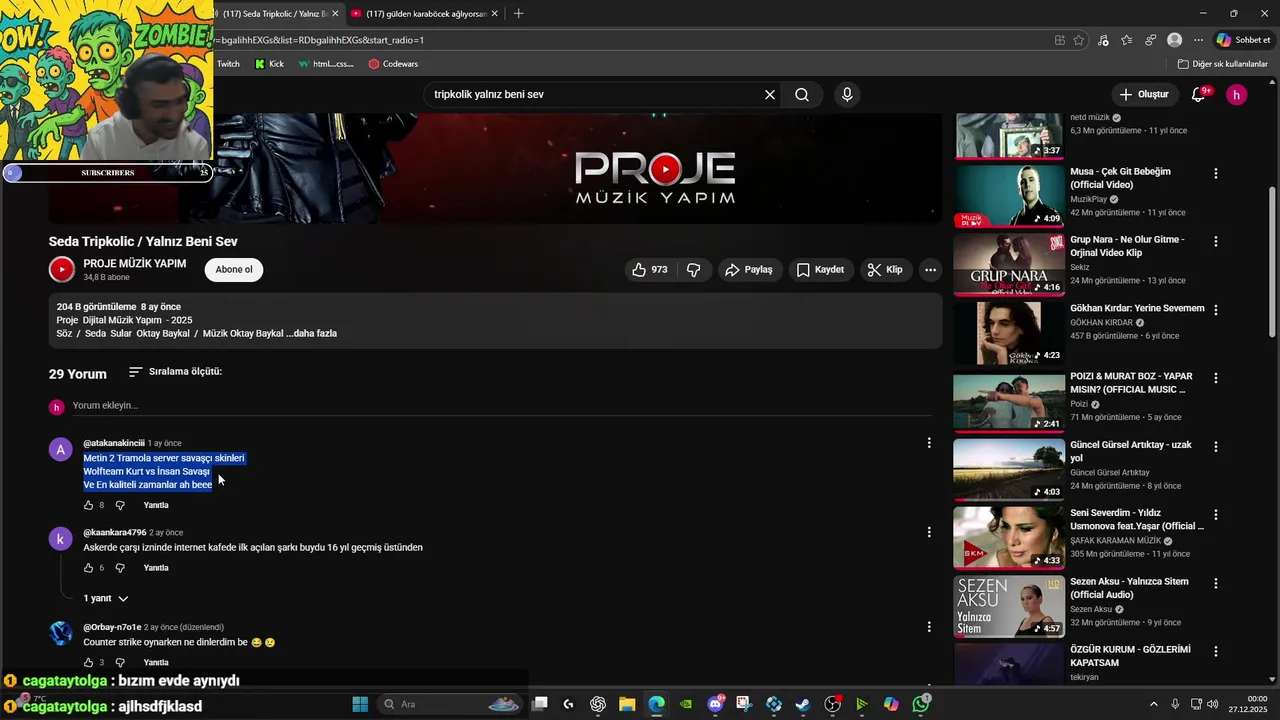Open three-dot menu for Sezen Aksu video

point(1216,583)
